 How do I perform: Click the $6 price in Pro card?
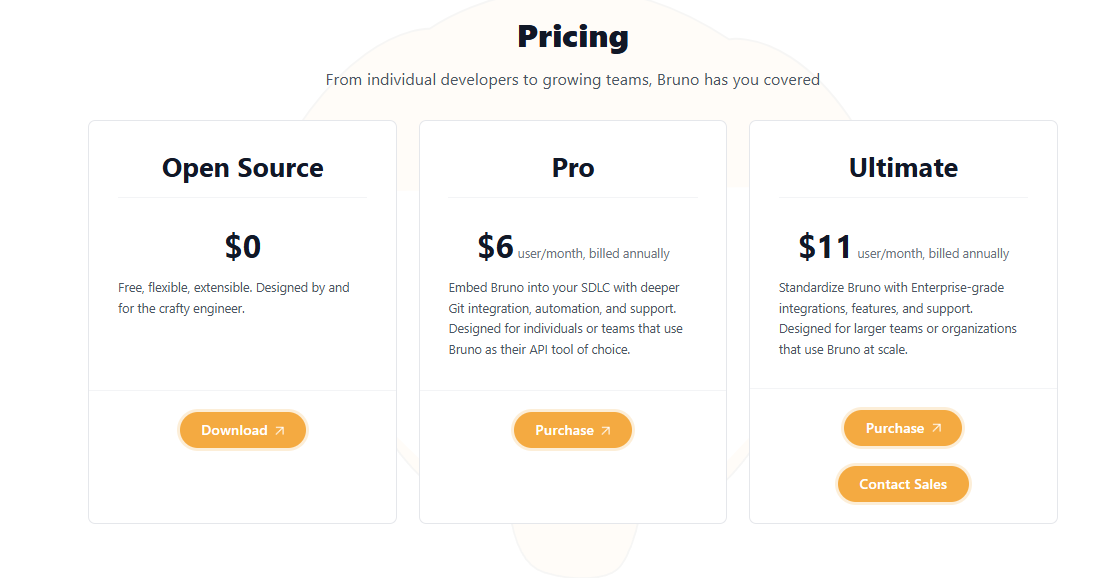495,246
